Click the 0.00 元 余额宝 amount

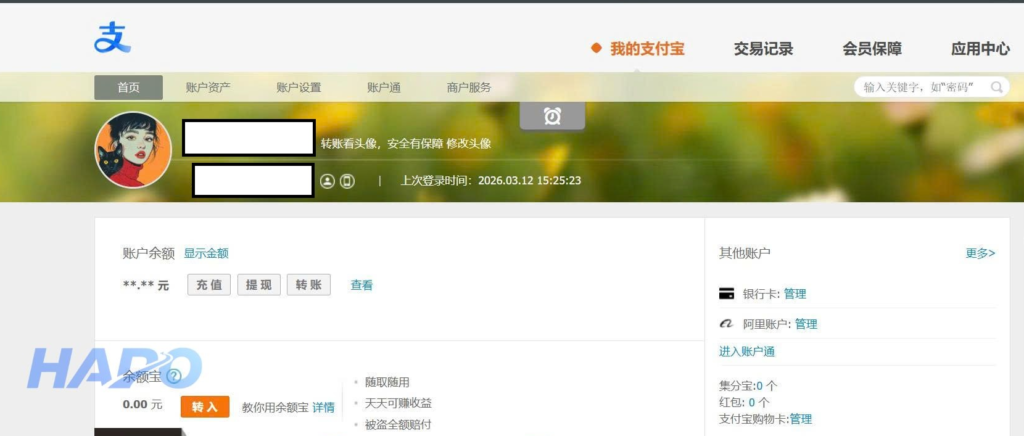pos(142,405)
